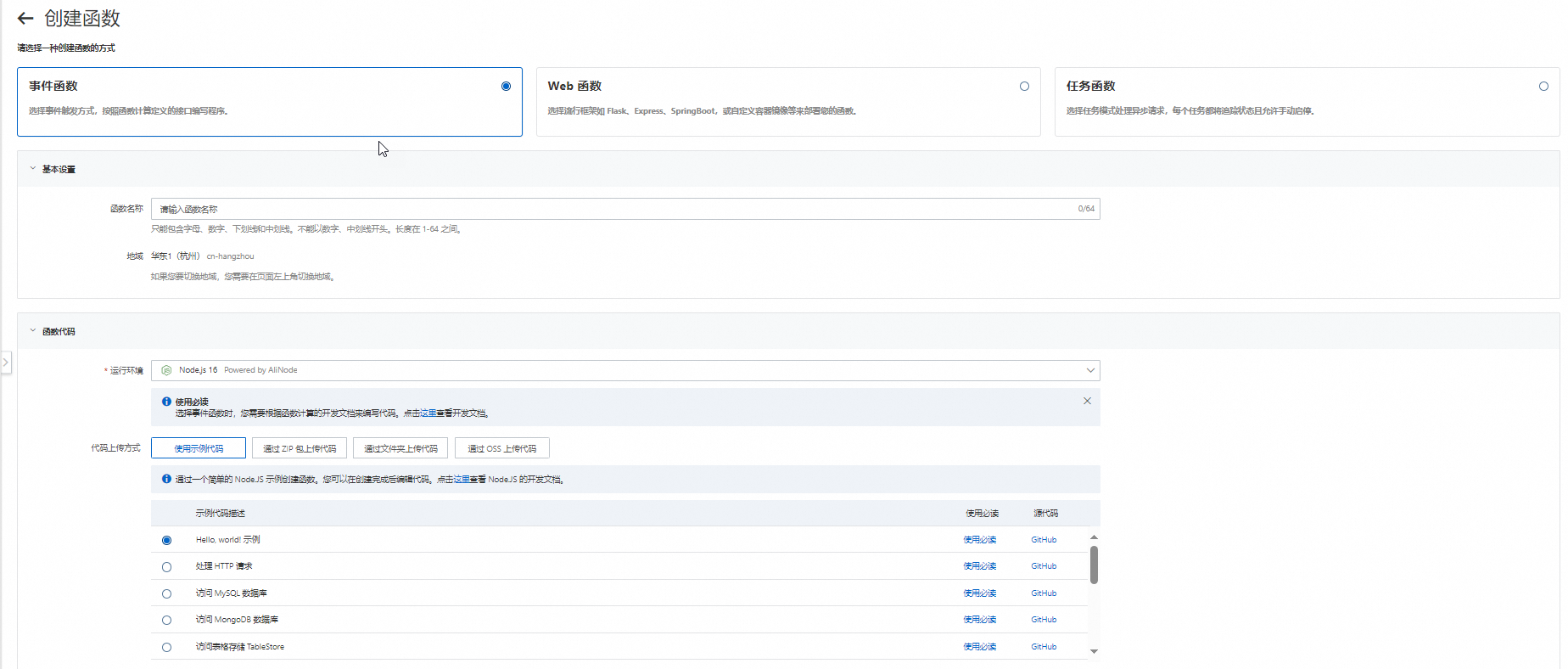Image resolution: width=1568 pixels, height=669 pixels.
Task: Click the 创建函数 page title
Action: [82, 19]
